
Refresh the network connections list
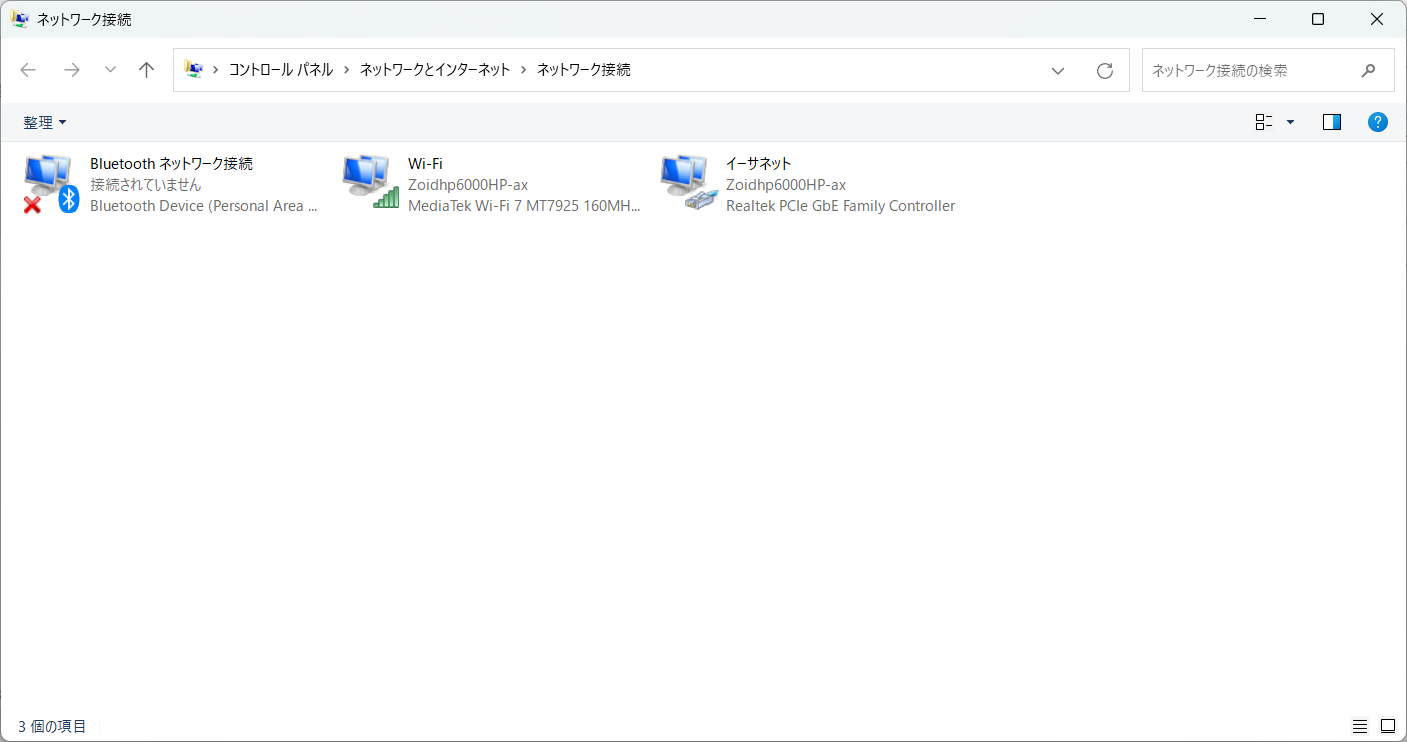point(1104,70)
